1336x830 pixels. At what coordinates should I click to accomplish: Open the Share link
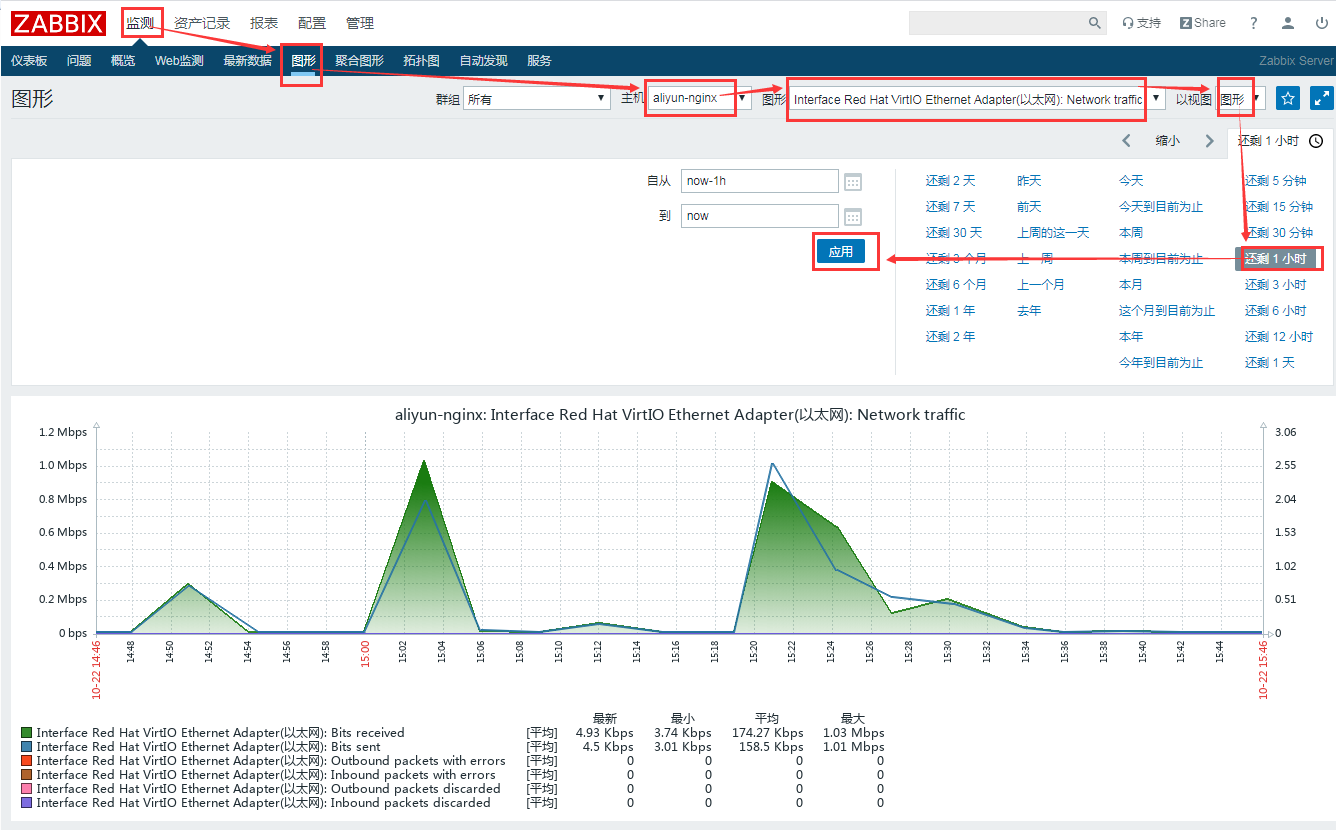(x=1203, y=23)
